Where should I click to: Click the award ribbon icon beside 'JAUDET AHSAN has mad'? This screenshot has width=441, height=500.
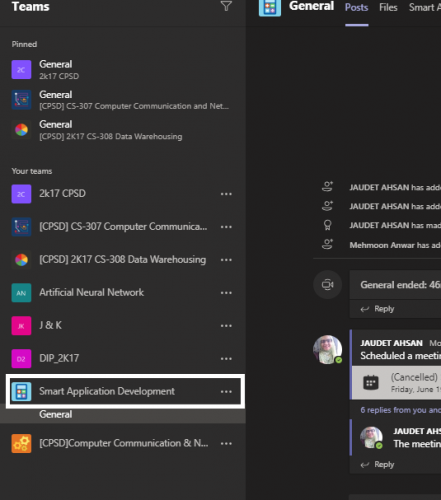(328, 225)
